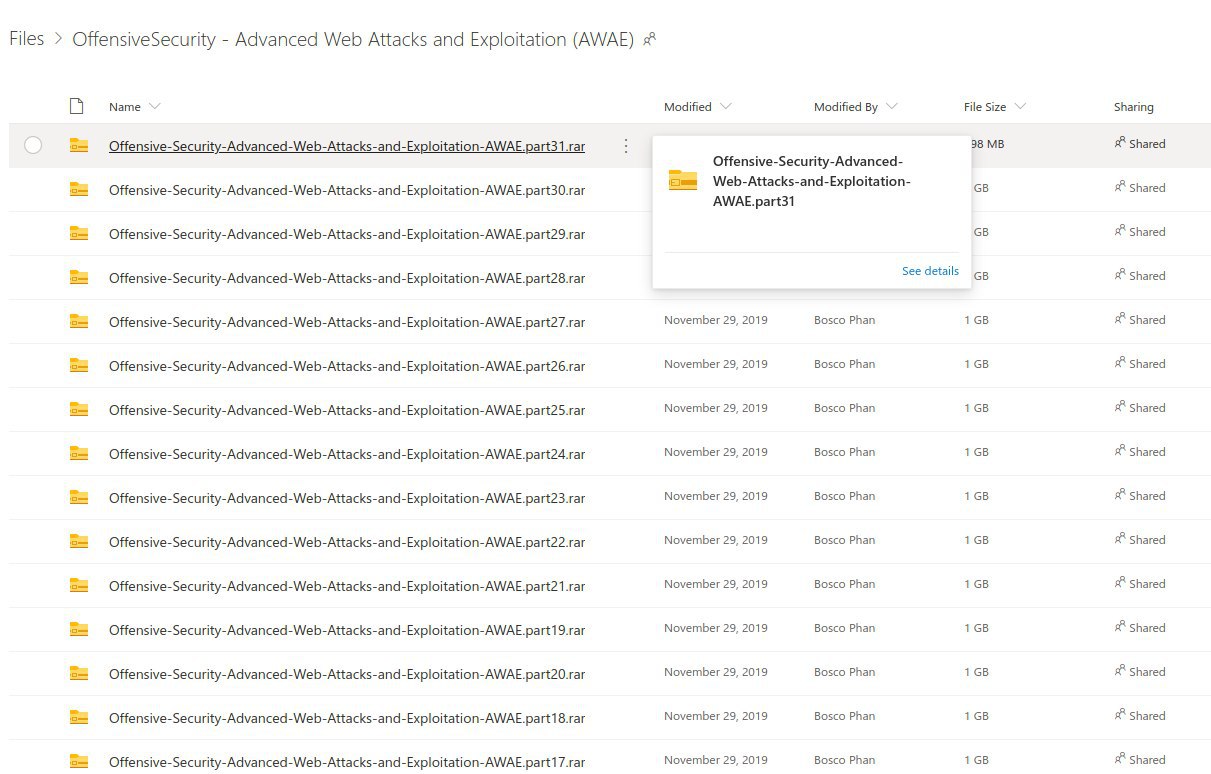The height and width of the screenshot is (774, 1211).
Task: Click the archive icon for part21.rar
Action: pos(79,585)
